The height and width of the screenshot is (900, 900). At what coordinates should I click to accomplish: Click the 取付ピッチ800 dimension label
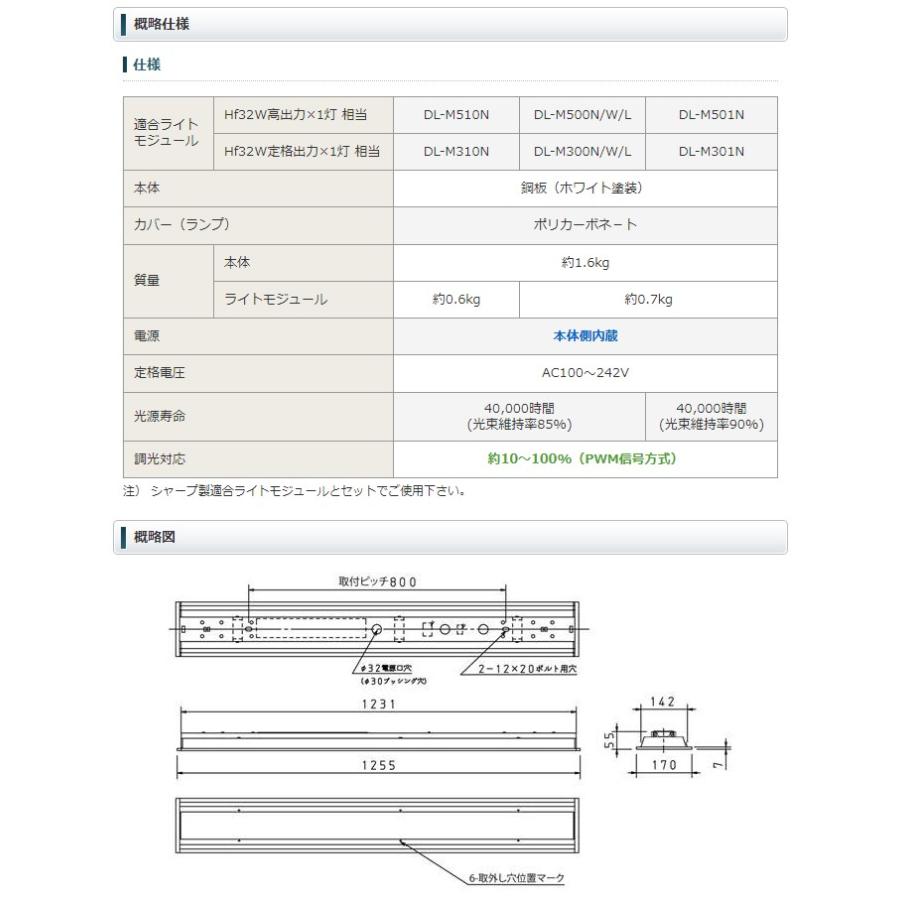pos(377,581)
